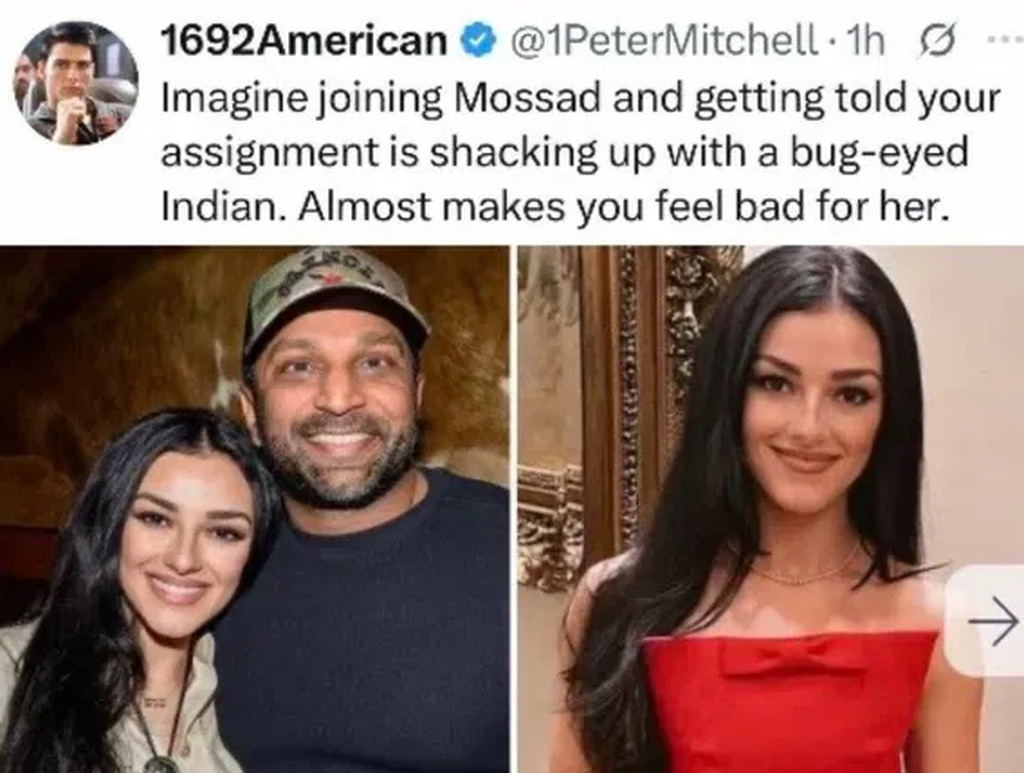Open the right photo with the red dress
The height and width of the screenshot is (773, 1024).
(x=771, y=509)
